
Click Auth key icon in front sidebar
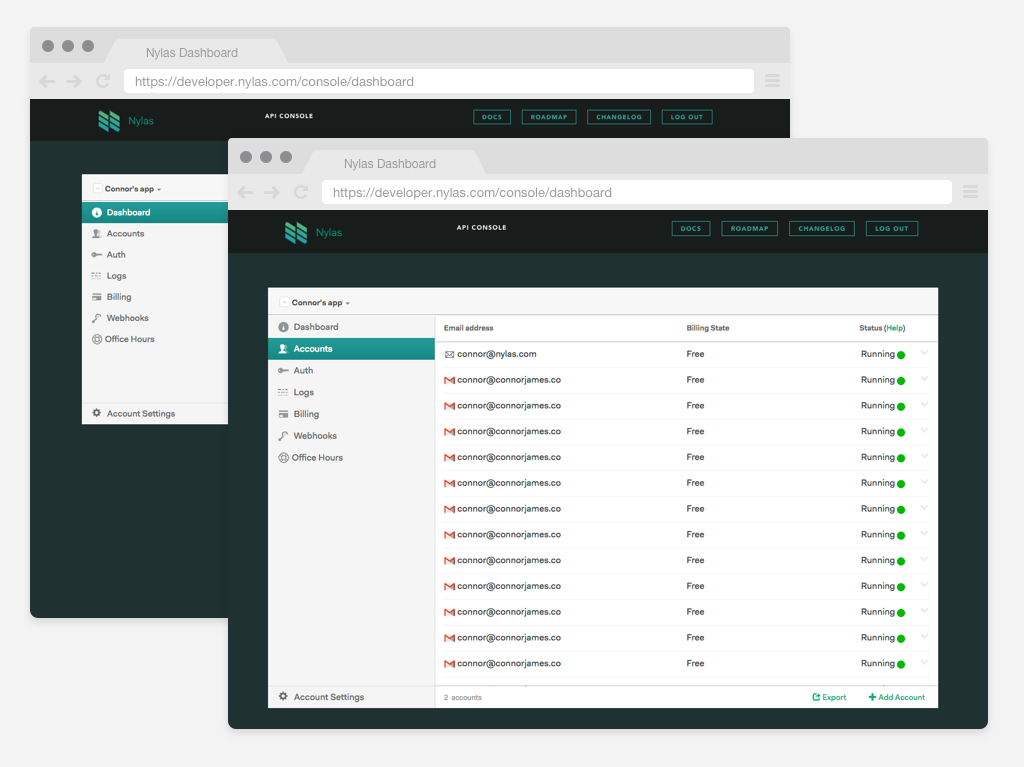[283, 370]
